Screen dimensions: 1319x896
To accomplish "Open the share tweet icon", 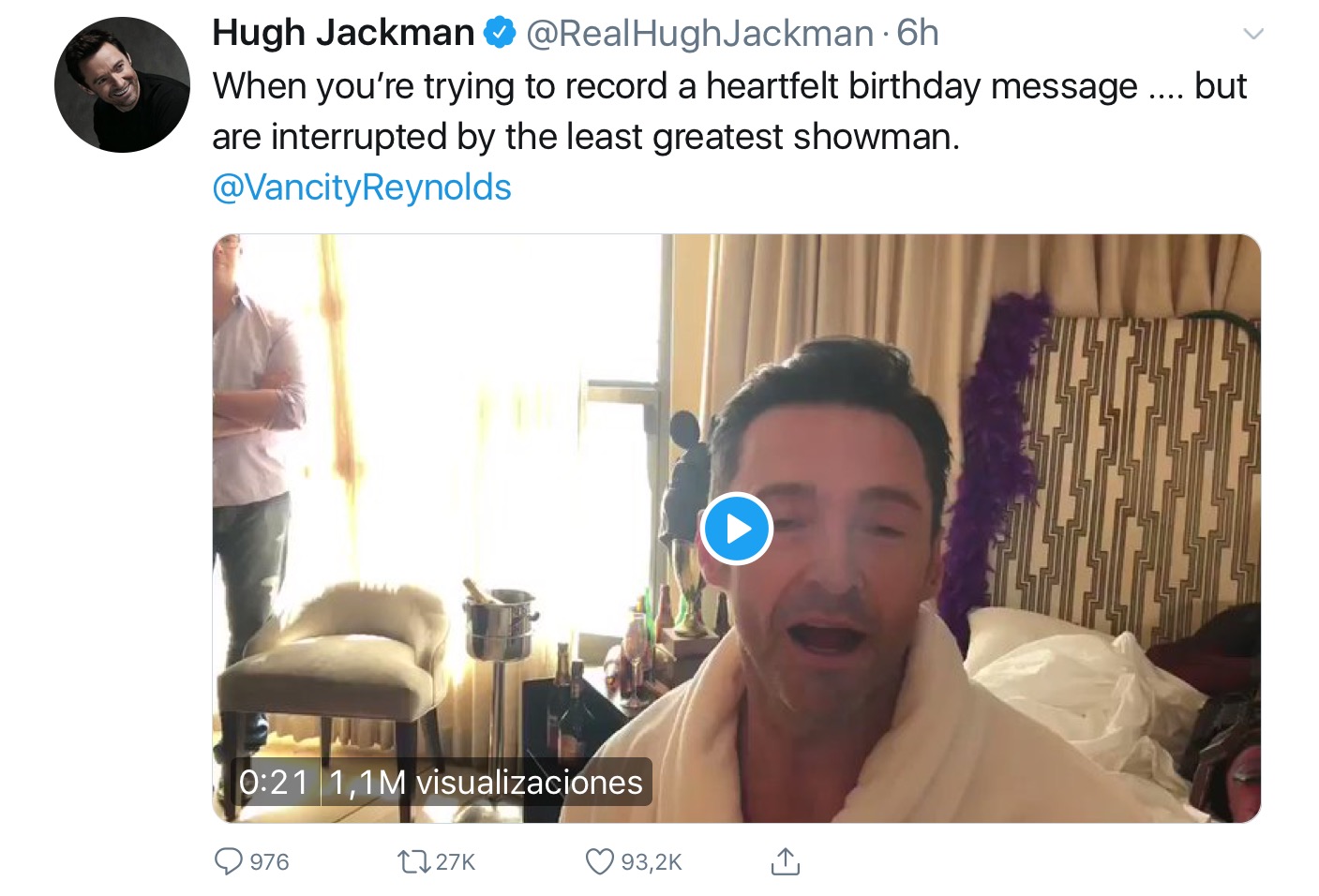I will pos(785,860).
